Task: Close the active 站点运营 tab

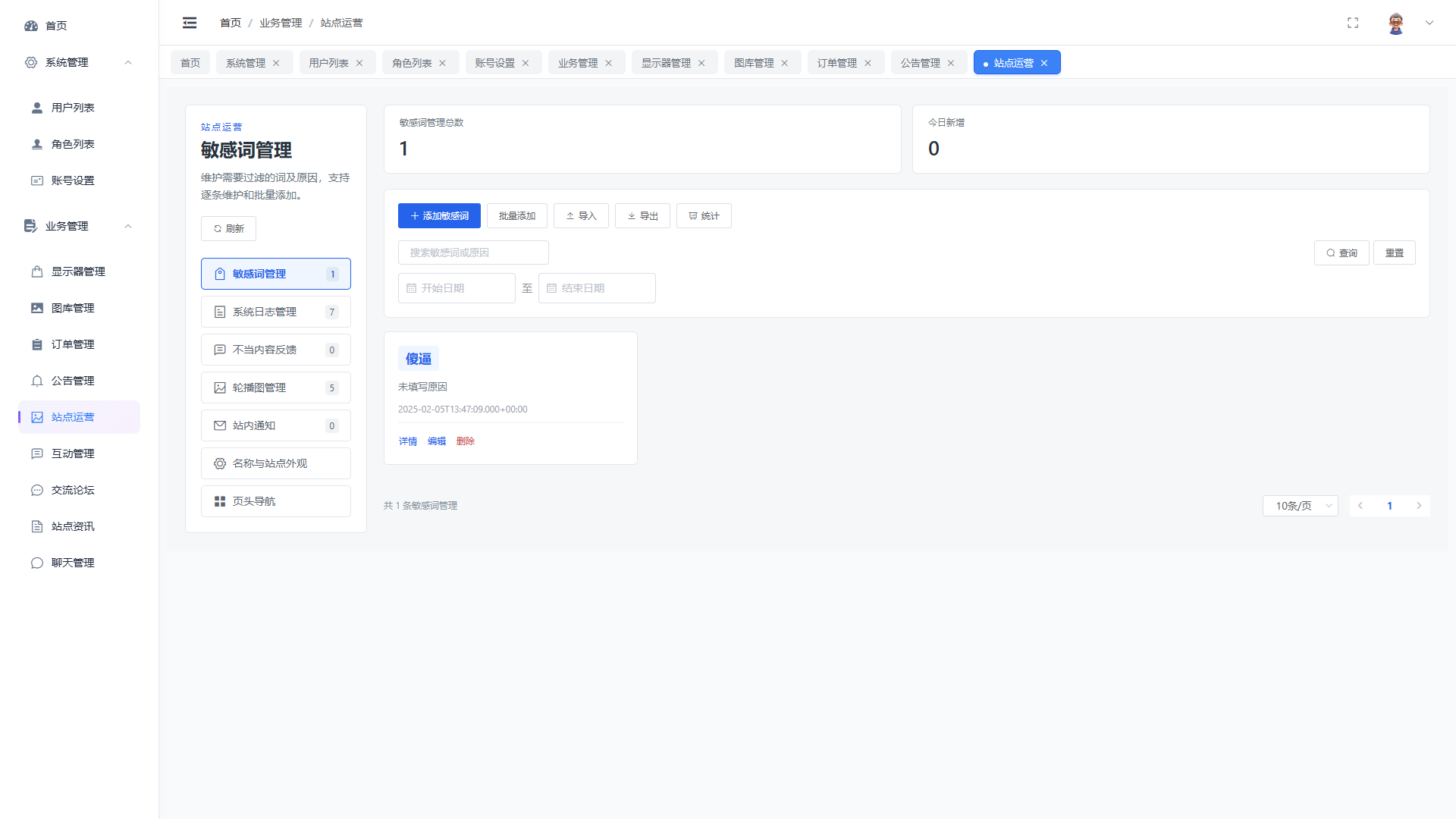Action: pyautogui.click(x=1044, y=63)
